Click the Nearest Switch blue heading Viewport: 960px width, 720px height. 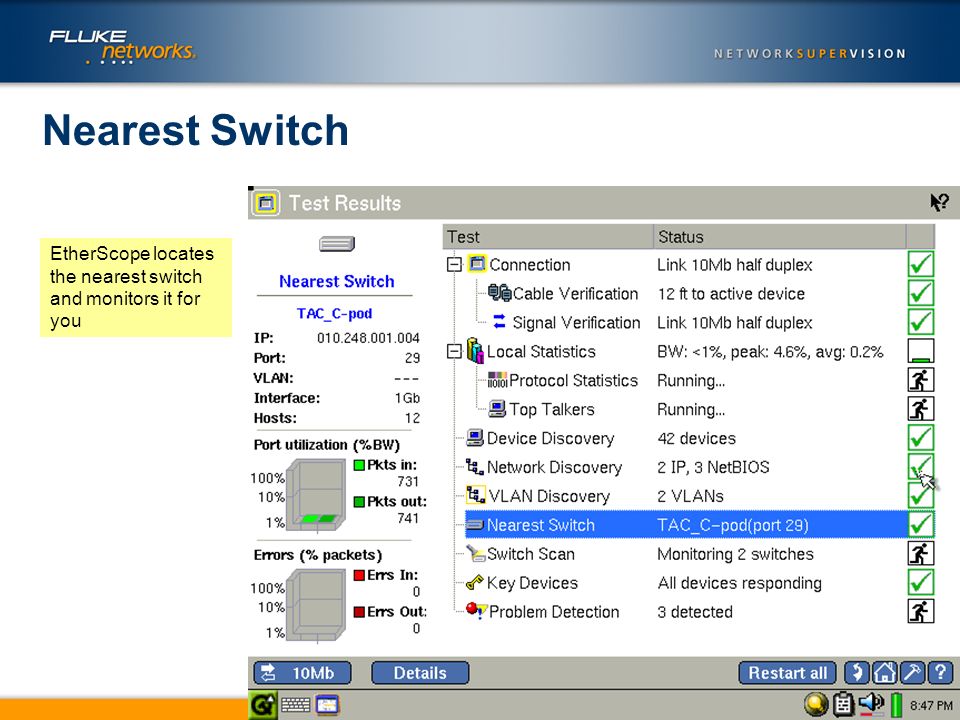point(337,281)
